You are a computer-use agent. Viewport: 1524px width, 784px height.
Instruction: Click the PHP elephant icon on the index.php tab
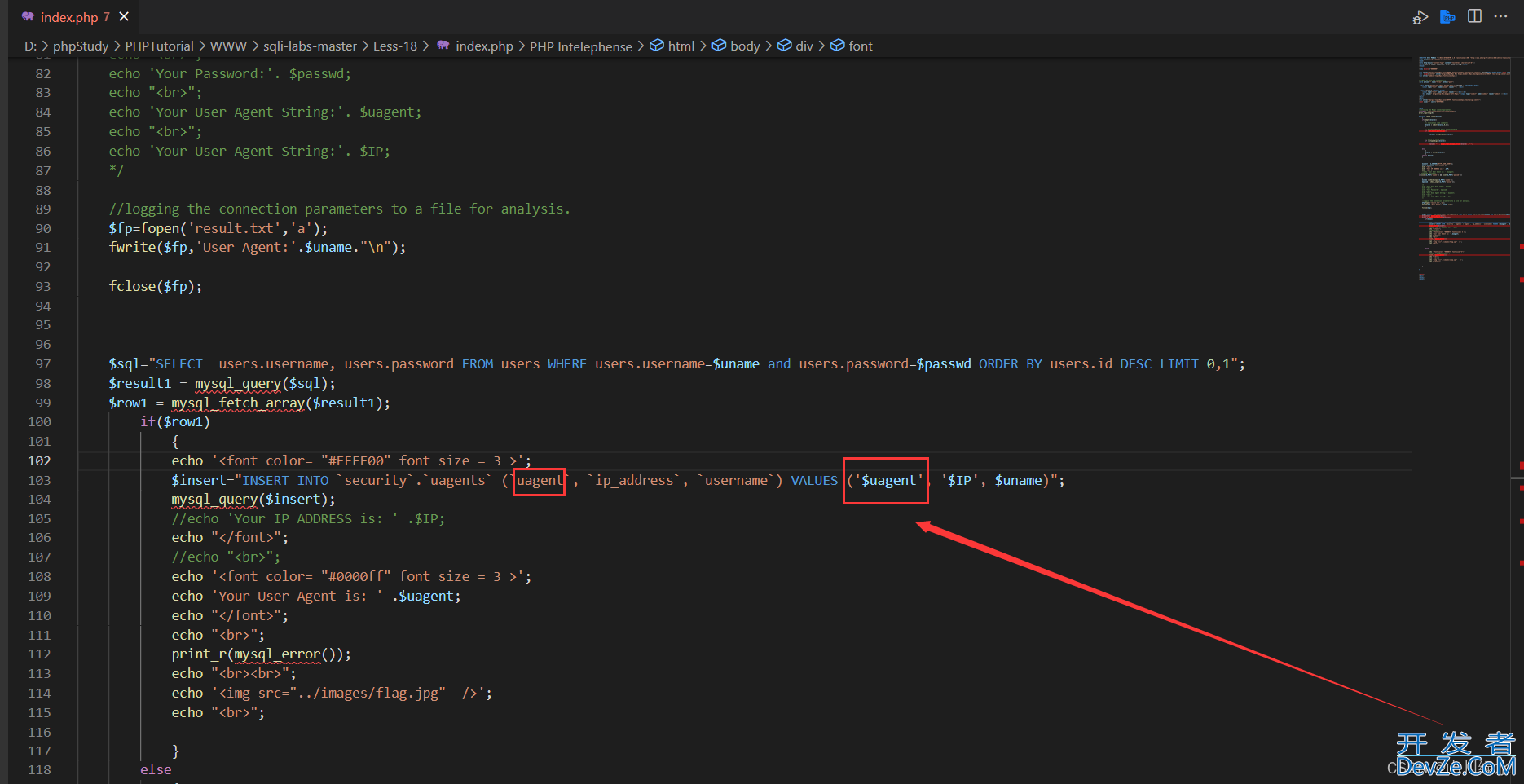coord(28,17)
